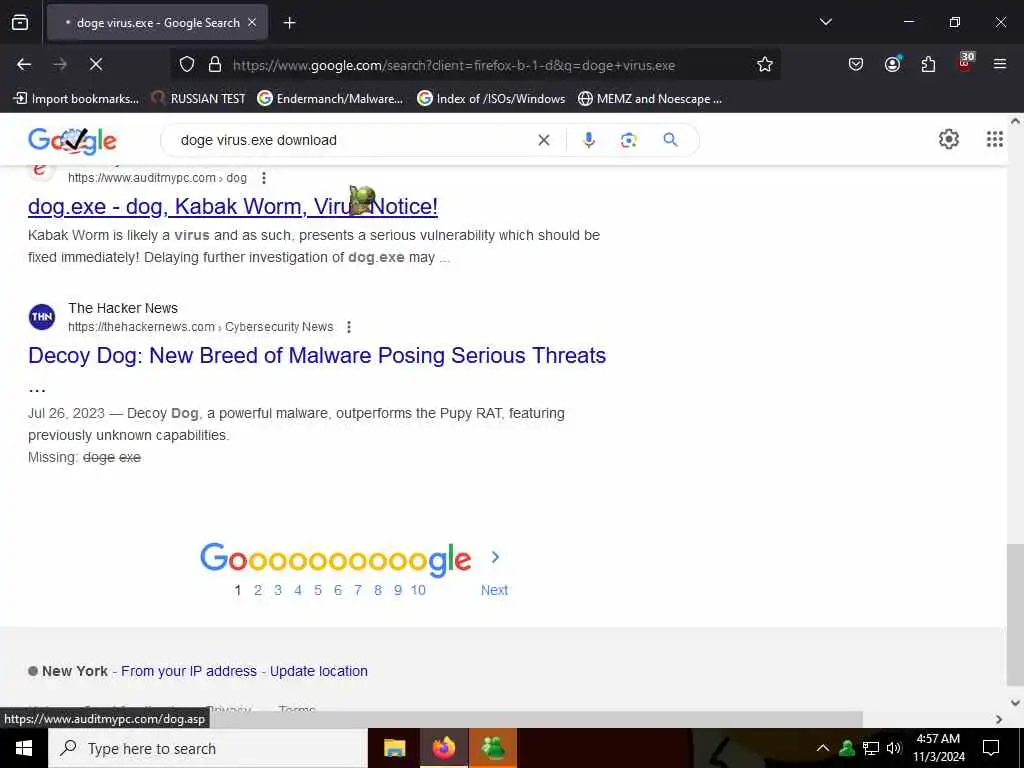This screenshot has height=768, width=1024.
Task: Click Next results page link
Action: [494, 590]
